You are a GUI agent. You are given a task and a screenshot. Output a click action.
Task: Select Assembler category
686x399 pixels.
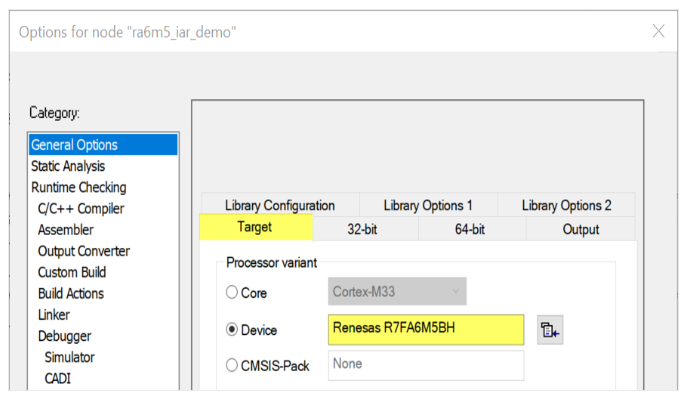(103, 230)
